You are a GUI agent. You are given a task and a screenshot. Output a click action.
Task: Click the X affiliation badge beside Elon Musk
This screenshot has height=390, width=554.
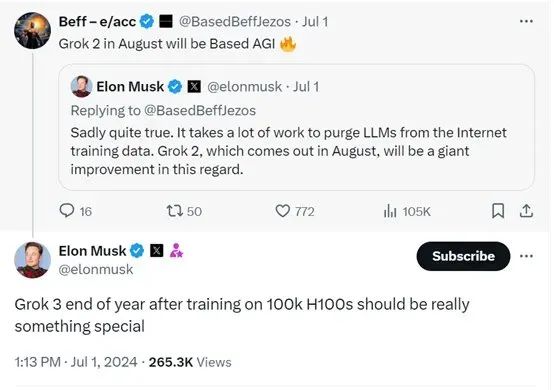coord(157,250)
